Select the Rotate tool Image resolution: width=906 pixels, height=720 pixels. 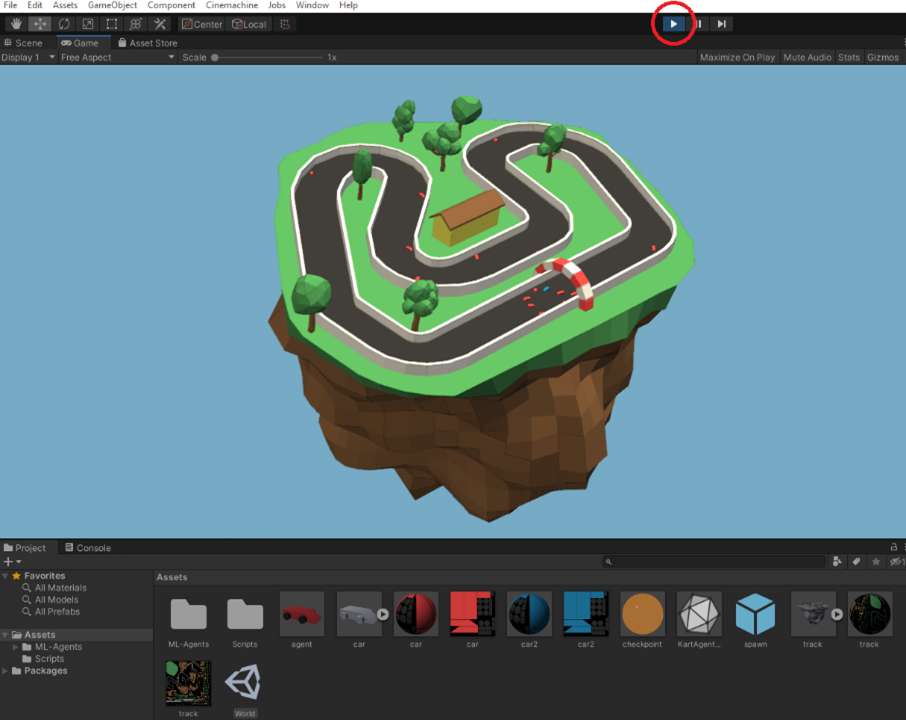64,24
